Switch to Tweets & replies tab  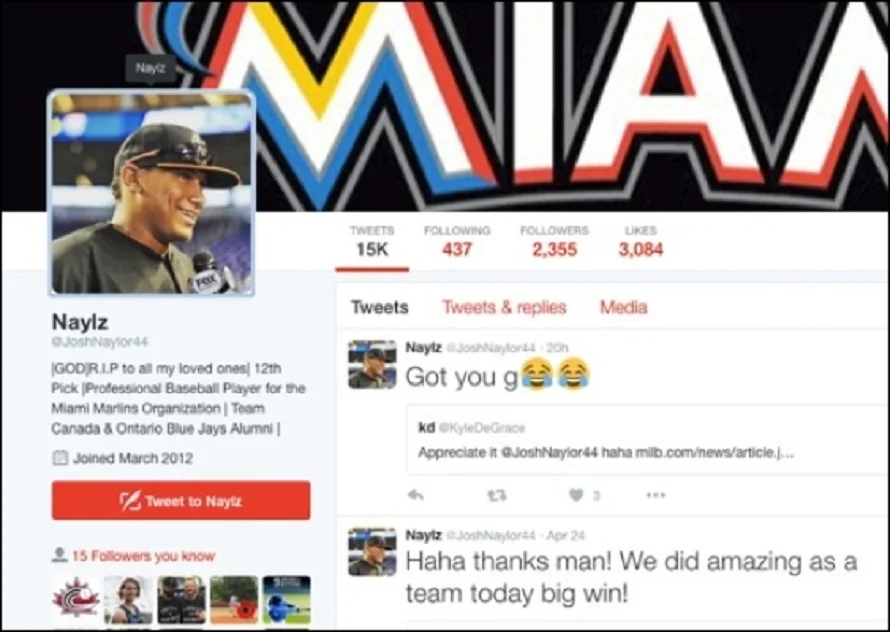click(504, 307)
